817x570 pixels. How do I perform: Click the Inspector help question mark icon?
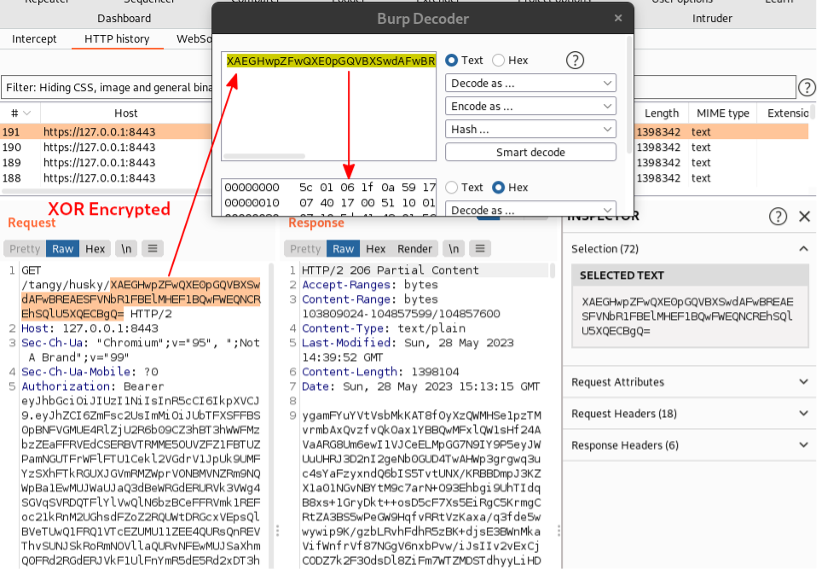click(x=777, y=217)
